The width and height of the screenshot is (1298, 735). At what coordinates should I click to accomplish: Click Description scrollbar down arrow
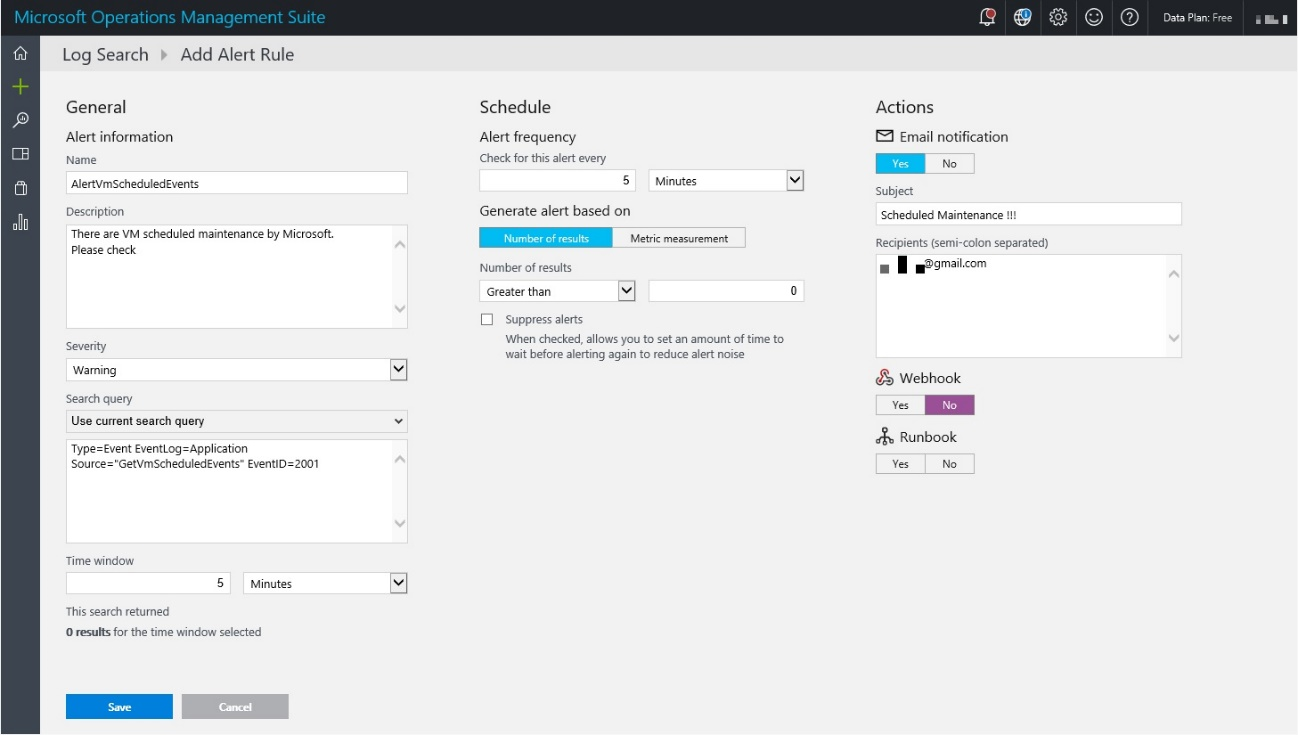[x=400, y=309]
